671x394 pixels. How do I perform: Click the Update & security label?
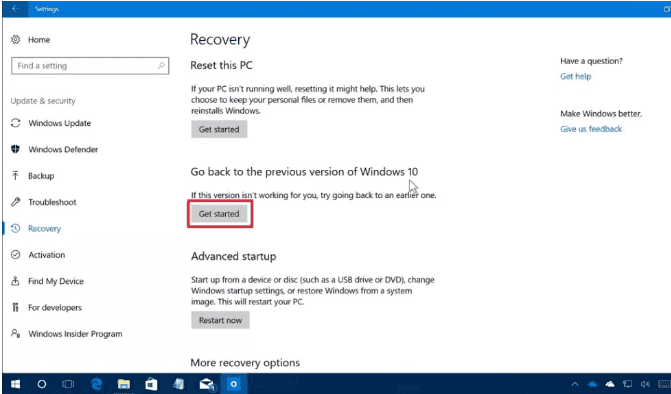43,101
